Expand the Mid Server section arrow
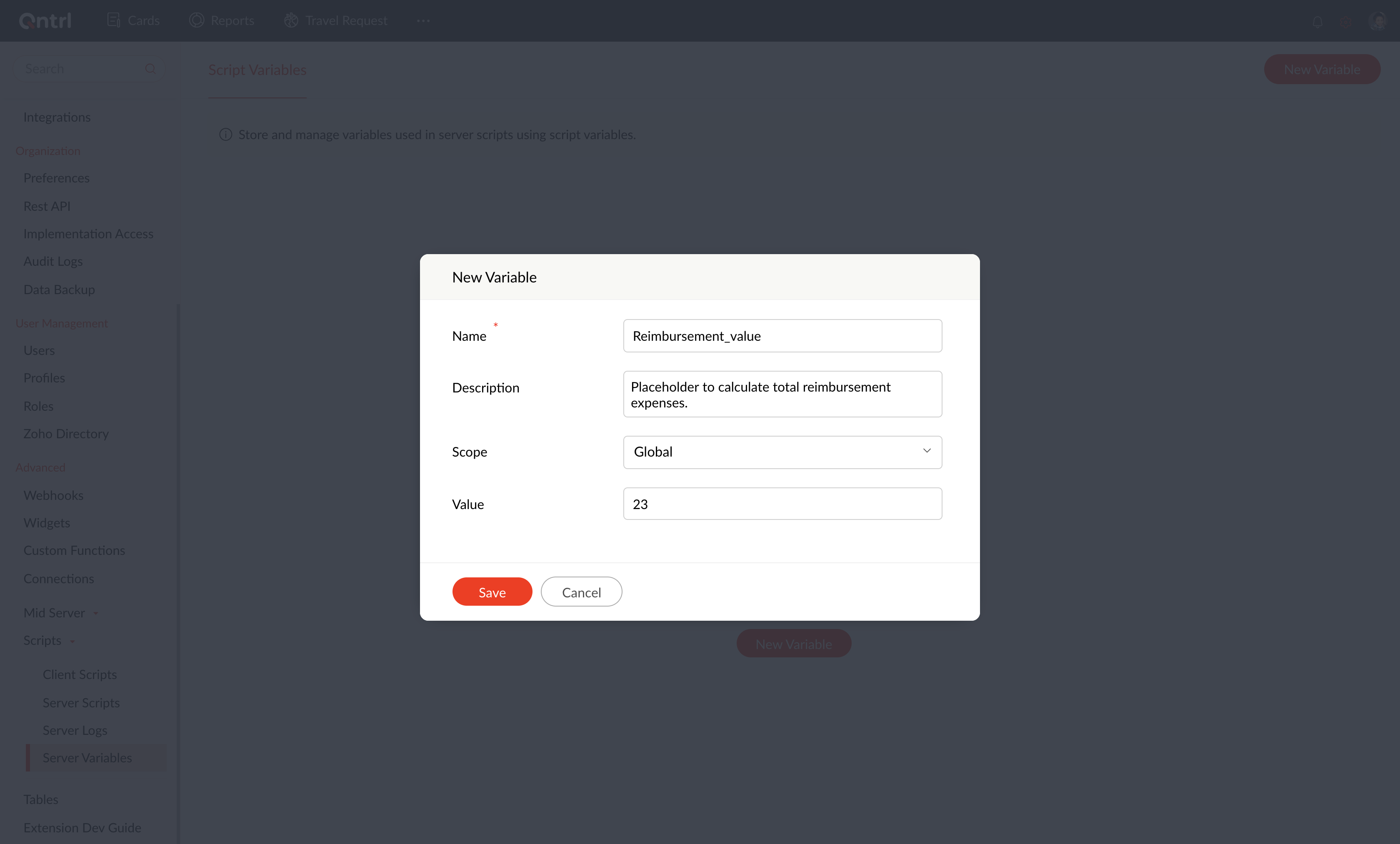 [x=96, y=614]
